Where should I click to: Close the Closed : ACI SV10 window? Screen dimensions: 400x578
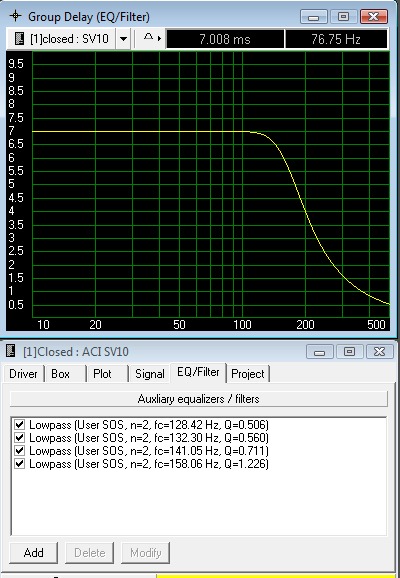pos(379,352)
